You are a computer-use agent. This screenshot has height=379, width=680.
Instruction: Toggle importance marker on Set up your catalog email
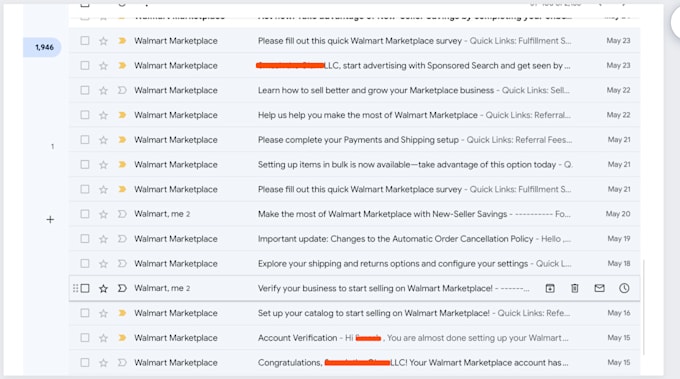pyautogui.click(x=122, y=313)
